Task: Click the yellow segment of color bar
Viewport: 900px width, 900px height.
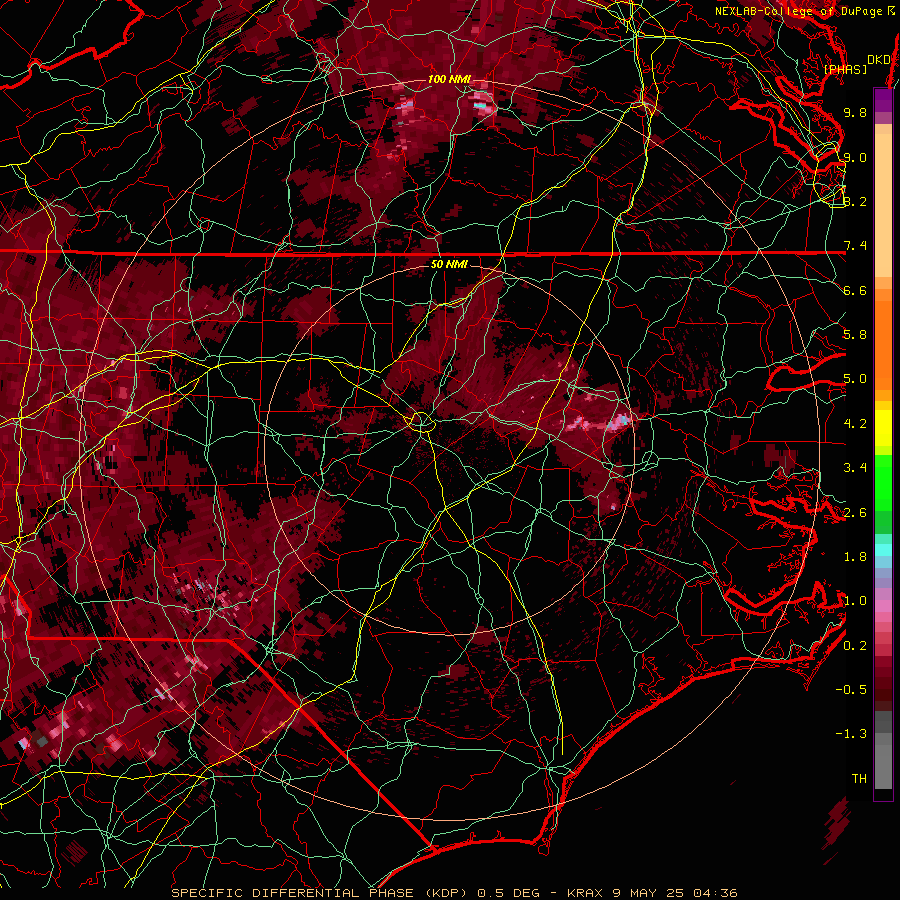Action: pyautogui.click(x=883, y=428)
